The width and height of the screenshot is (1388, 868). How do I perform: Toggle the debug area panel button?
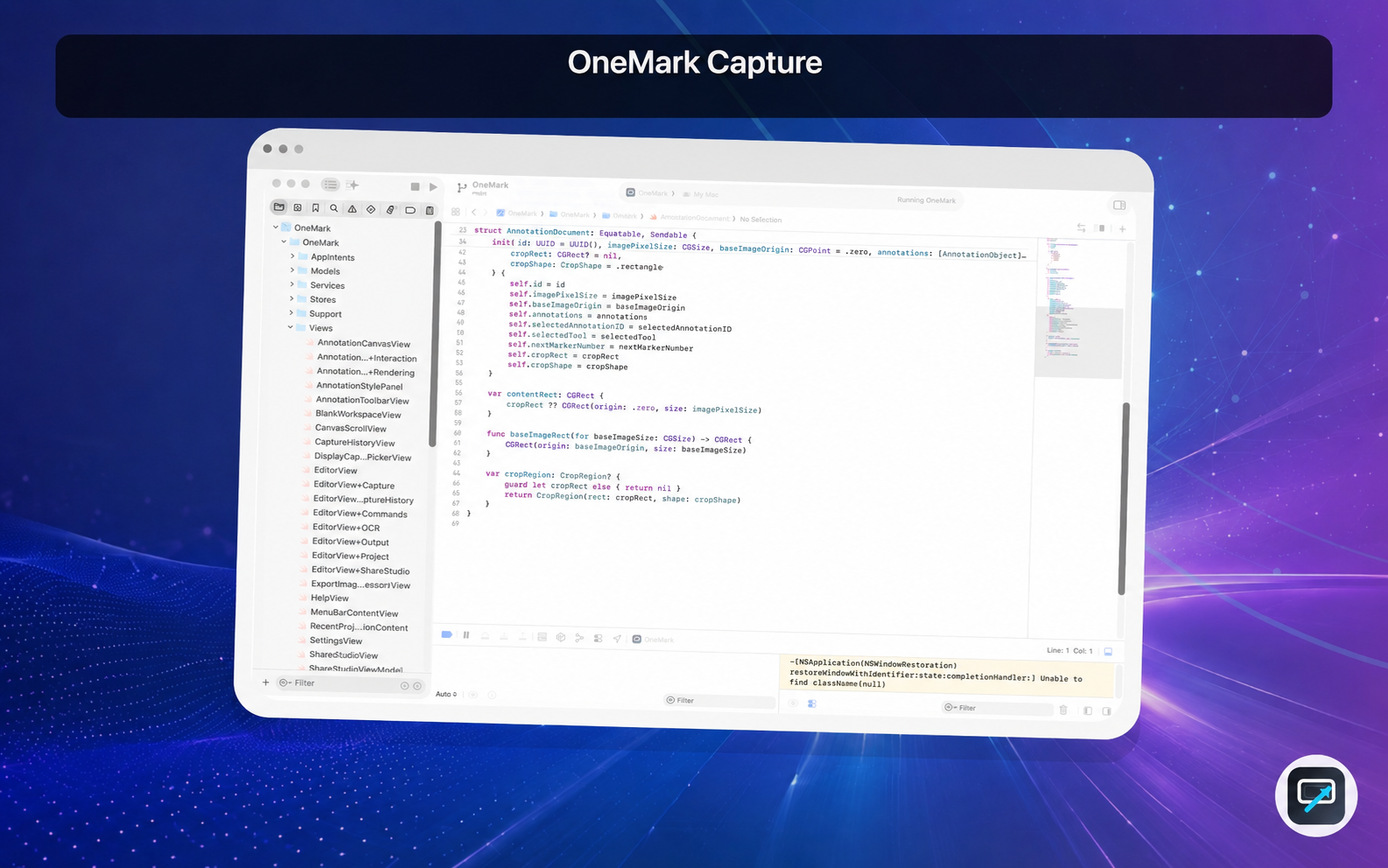click(x=1108, y=651)
